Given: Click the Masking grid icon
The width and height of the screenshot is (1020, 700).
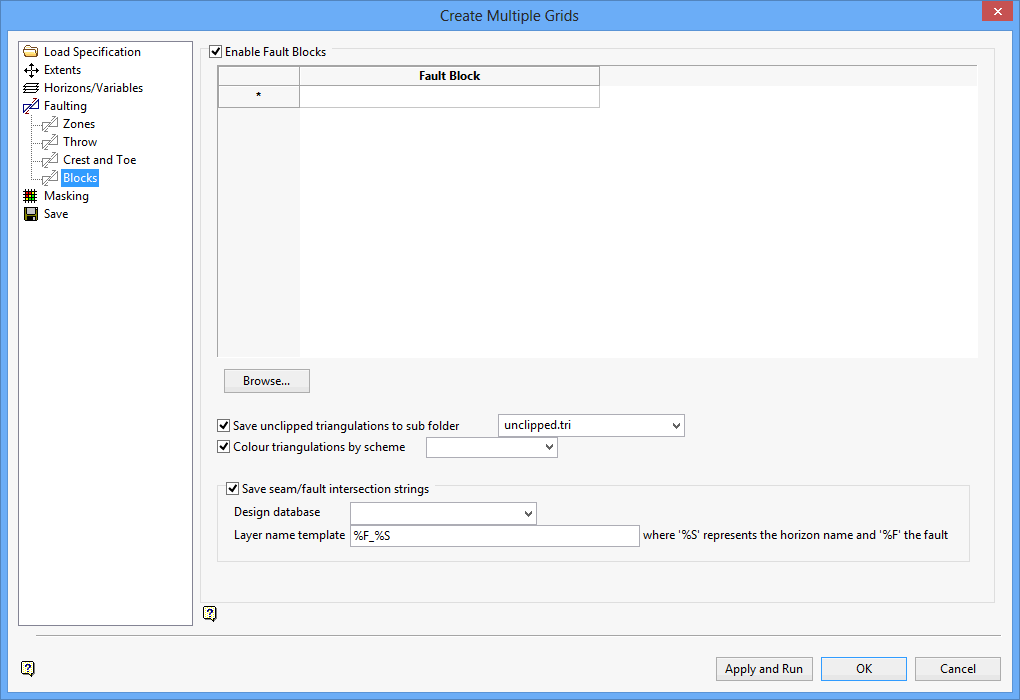Looking at the screenshot, I should tap(29, 195).
